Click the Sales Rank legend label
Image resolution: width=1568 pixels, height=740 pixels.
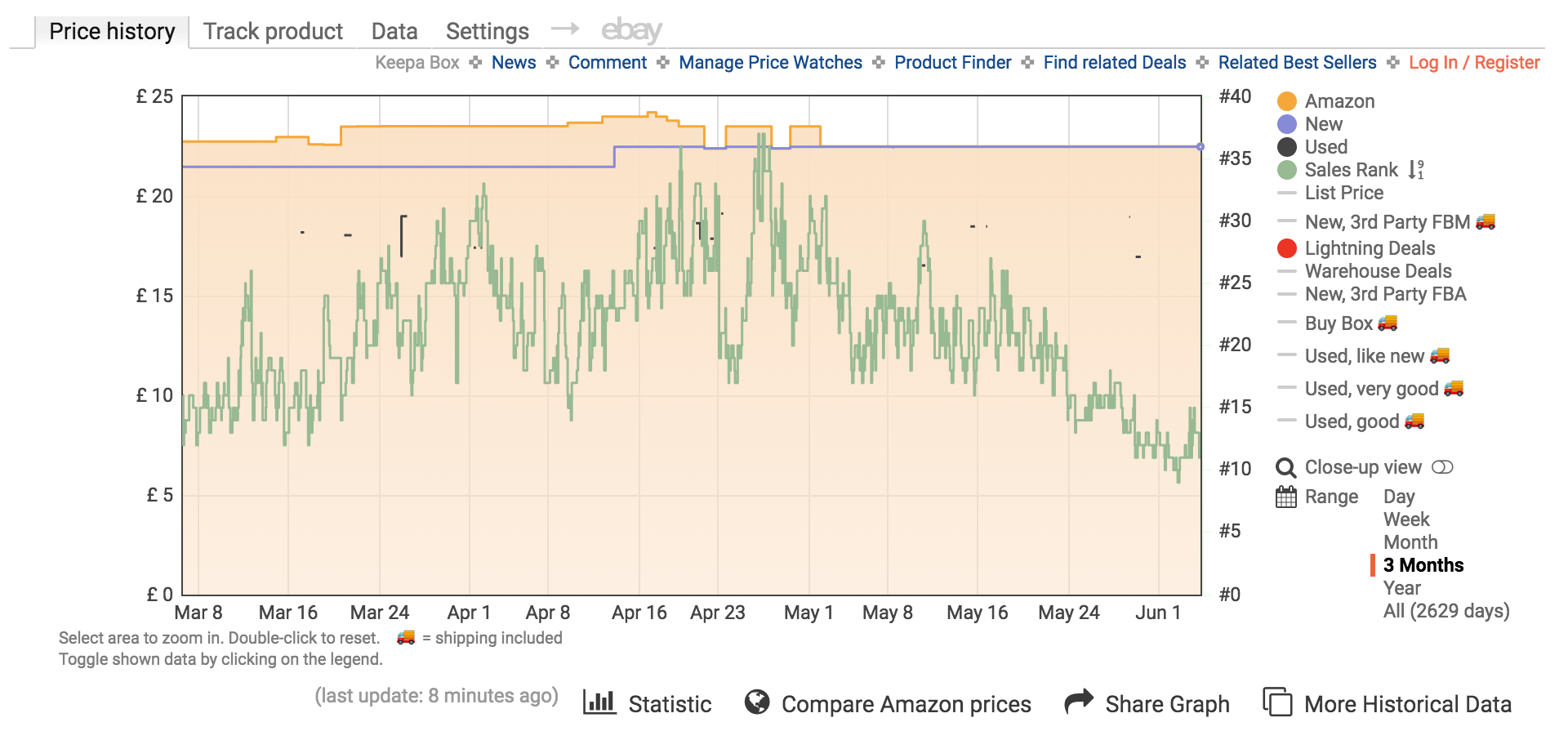point(1352,170)
